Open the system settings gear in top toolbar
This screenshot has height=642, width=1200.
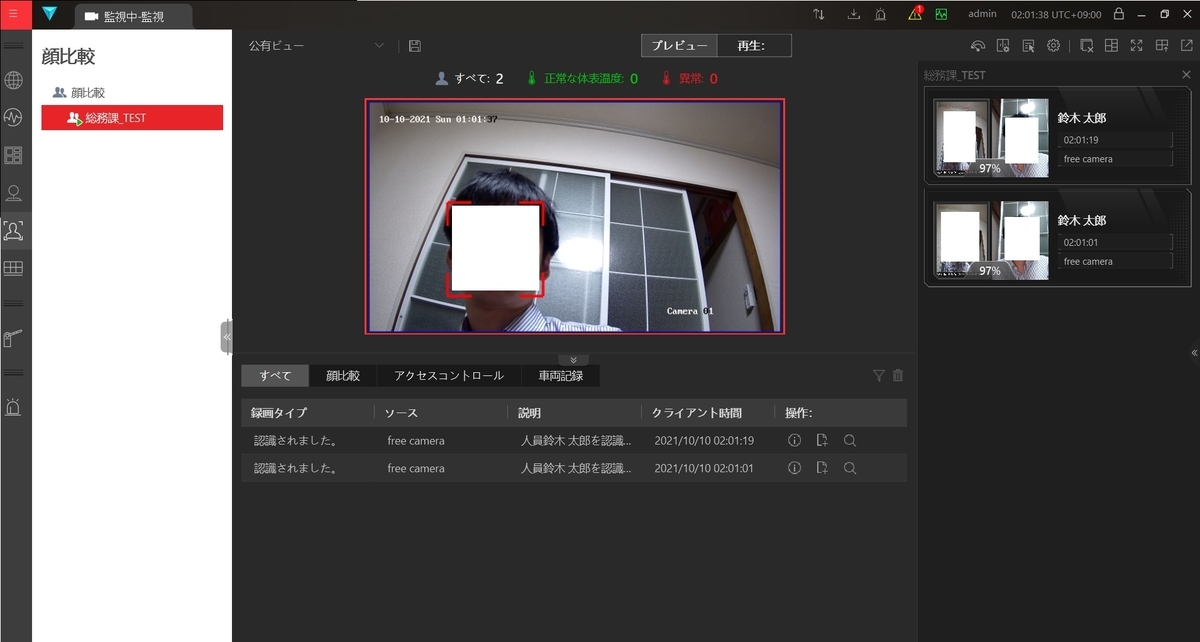click(x=1053, y=45)
